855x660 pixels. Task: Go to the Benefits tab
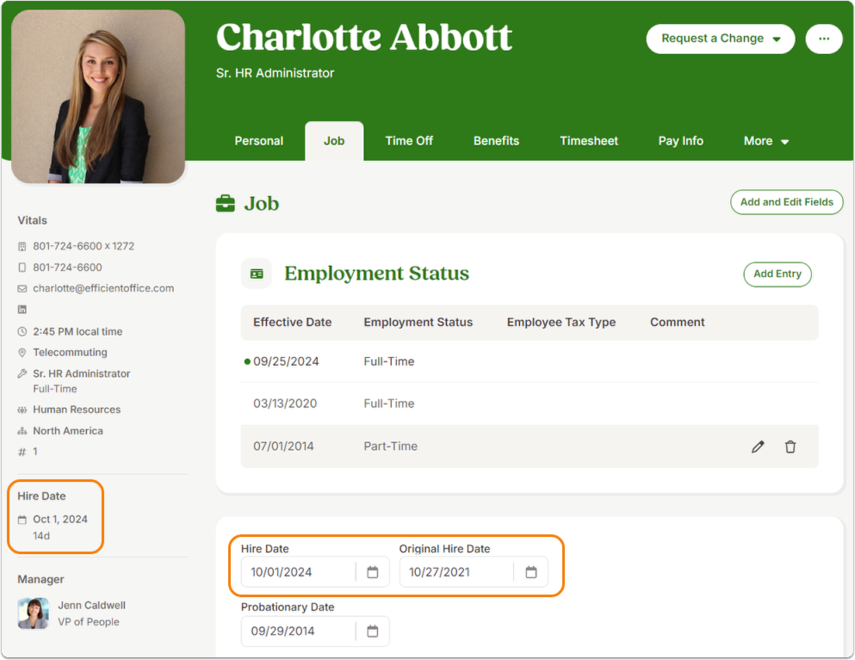(x=496, y=141)
